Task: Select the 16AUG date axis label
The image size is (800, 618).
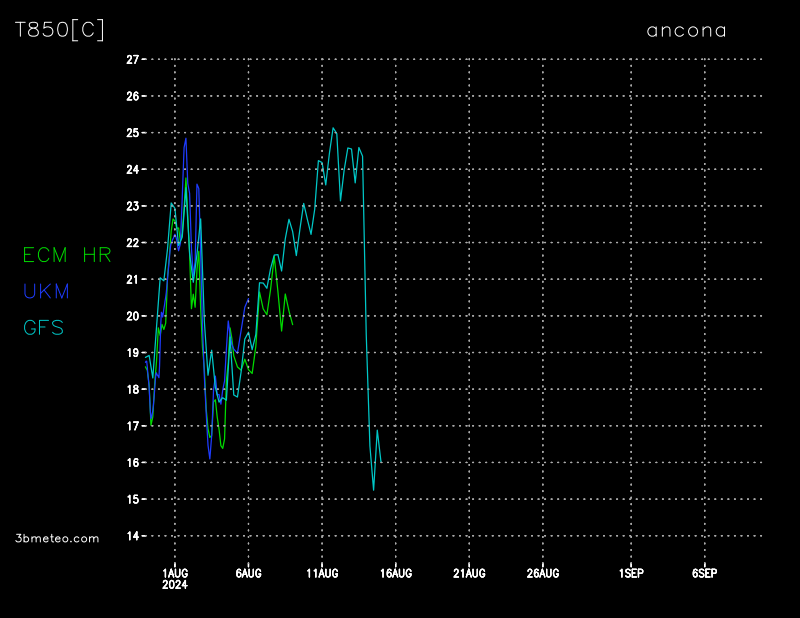Action: (x=396, y=573)
